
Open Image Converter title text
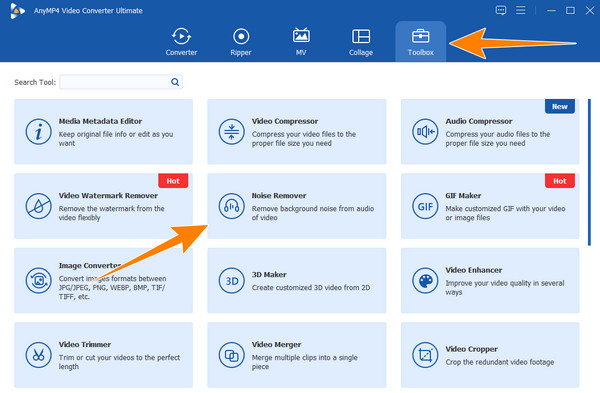click(90, 266)
